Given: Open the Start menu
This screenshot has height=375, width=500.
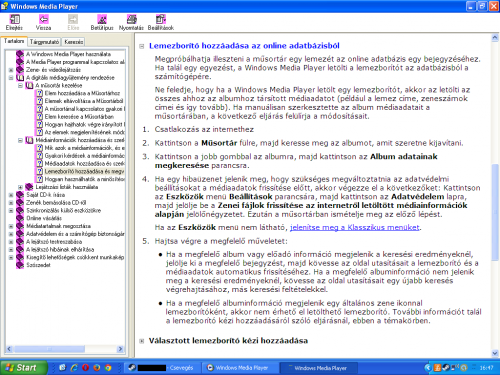Looking at the screenshot, I should 23,368.
